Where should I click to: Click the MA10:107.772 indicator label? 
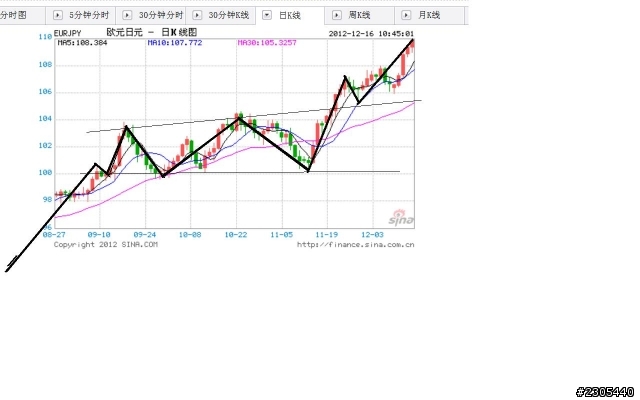coord(175,42)
